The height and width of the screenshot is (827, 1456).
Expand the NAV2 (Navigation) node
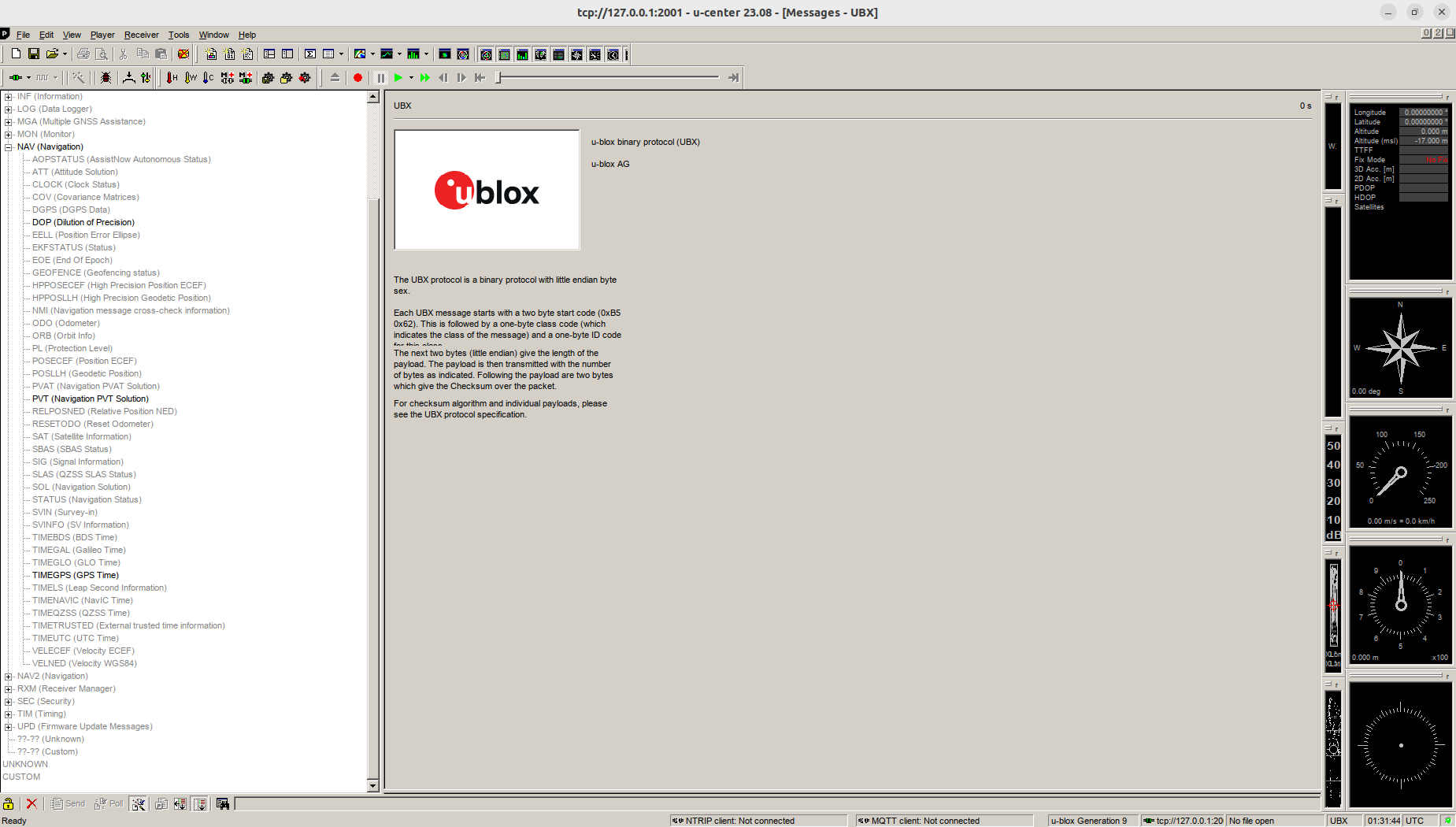pyautogui.click(x=8, y=676)
